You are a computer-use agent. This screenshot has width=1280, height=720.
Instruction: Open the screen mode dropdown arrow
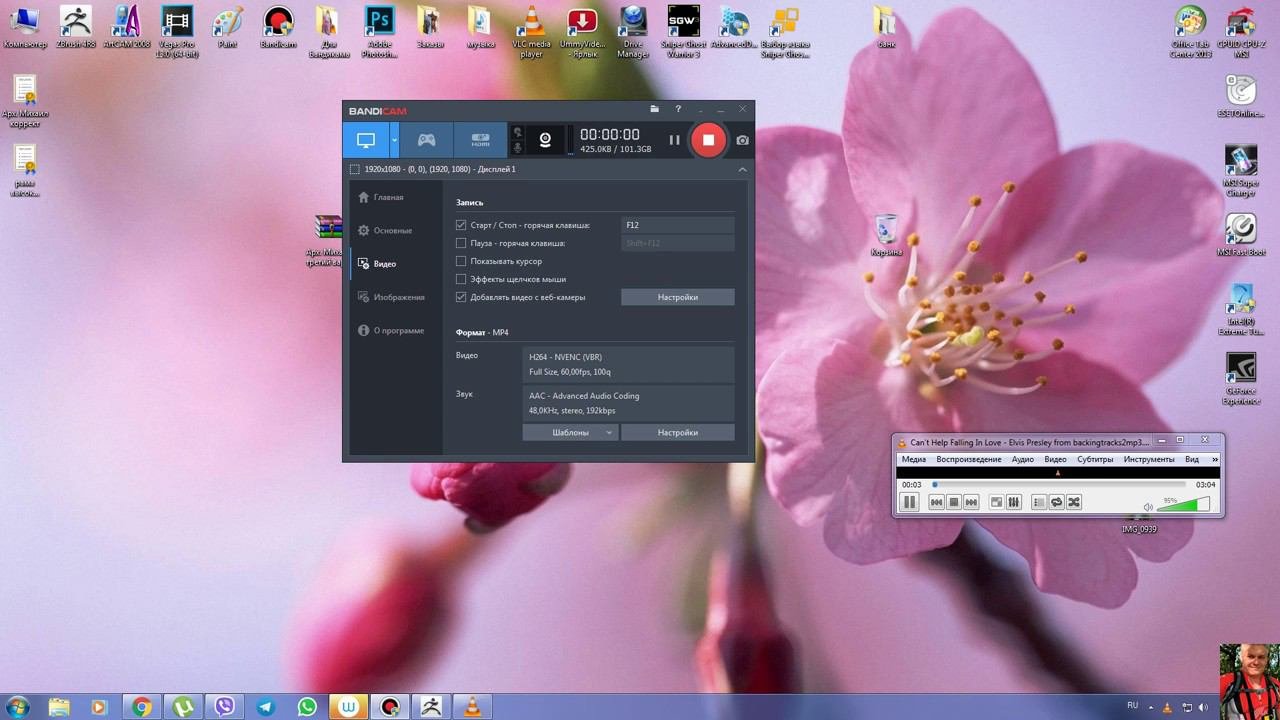click(394, 140)
